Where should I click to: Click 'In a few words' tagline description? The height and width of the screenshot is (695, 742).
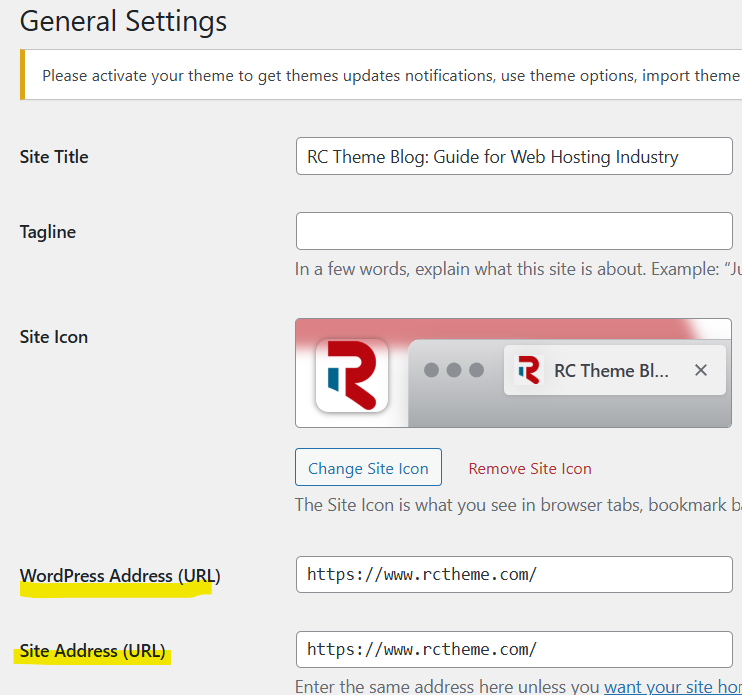pyautogui.click(x=518, y=269)
